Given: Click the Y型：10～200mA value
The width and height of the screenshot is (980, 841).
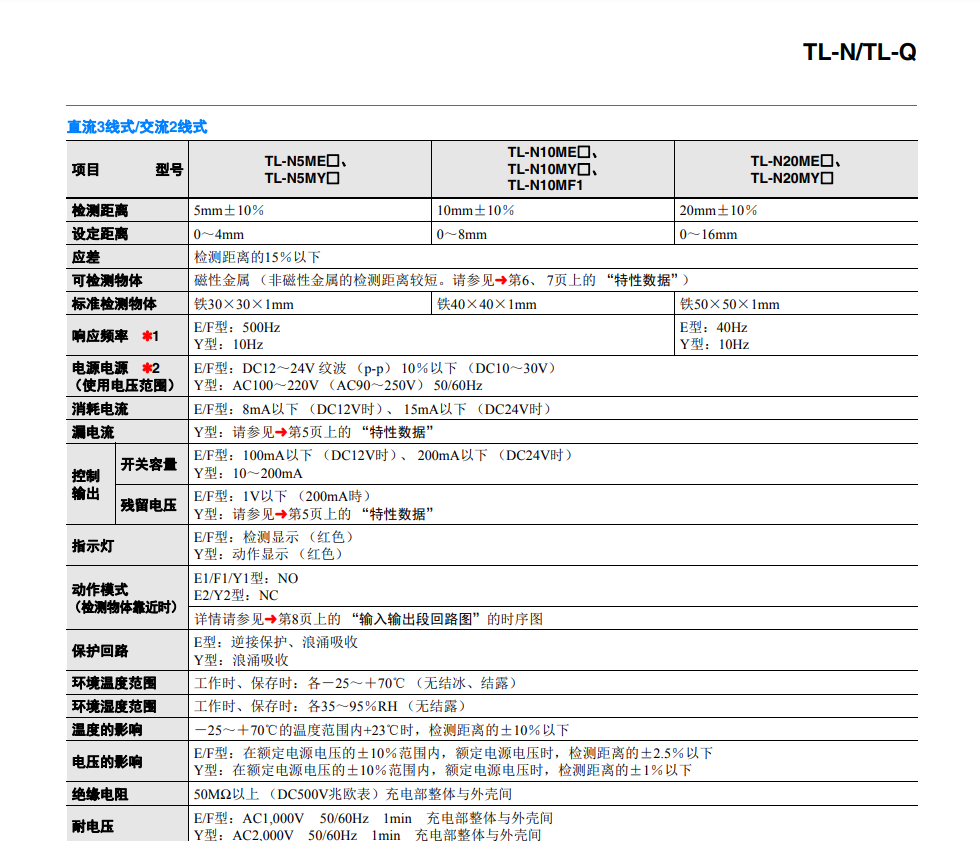Looking at the screenshot, I should click(248, 474).
